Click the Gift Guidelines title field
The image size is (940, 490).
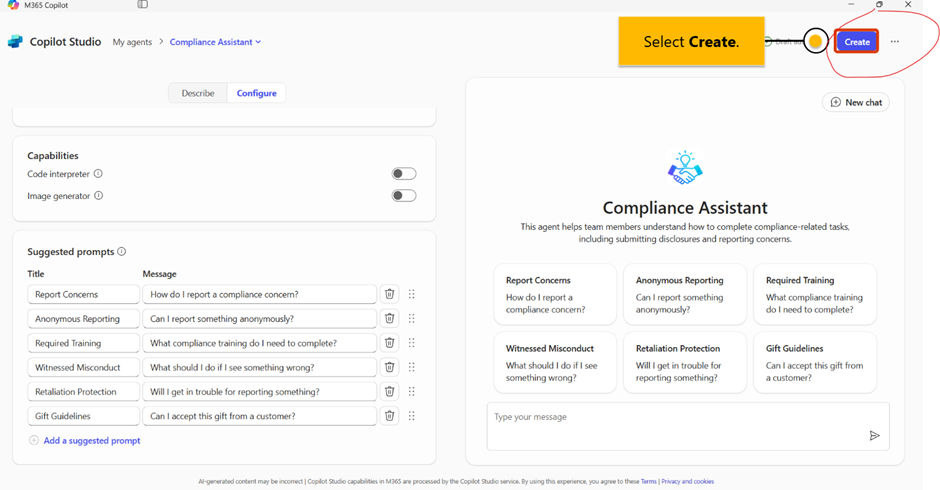(83, 416)
